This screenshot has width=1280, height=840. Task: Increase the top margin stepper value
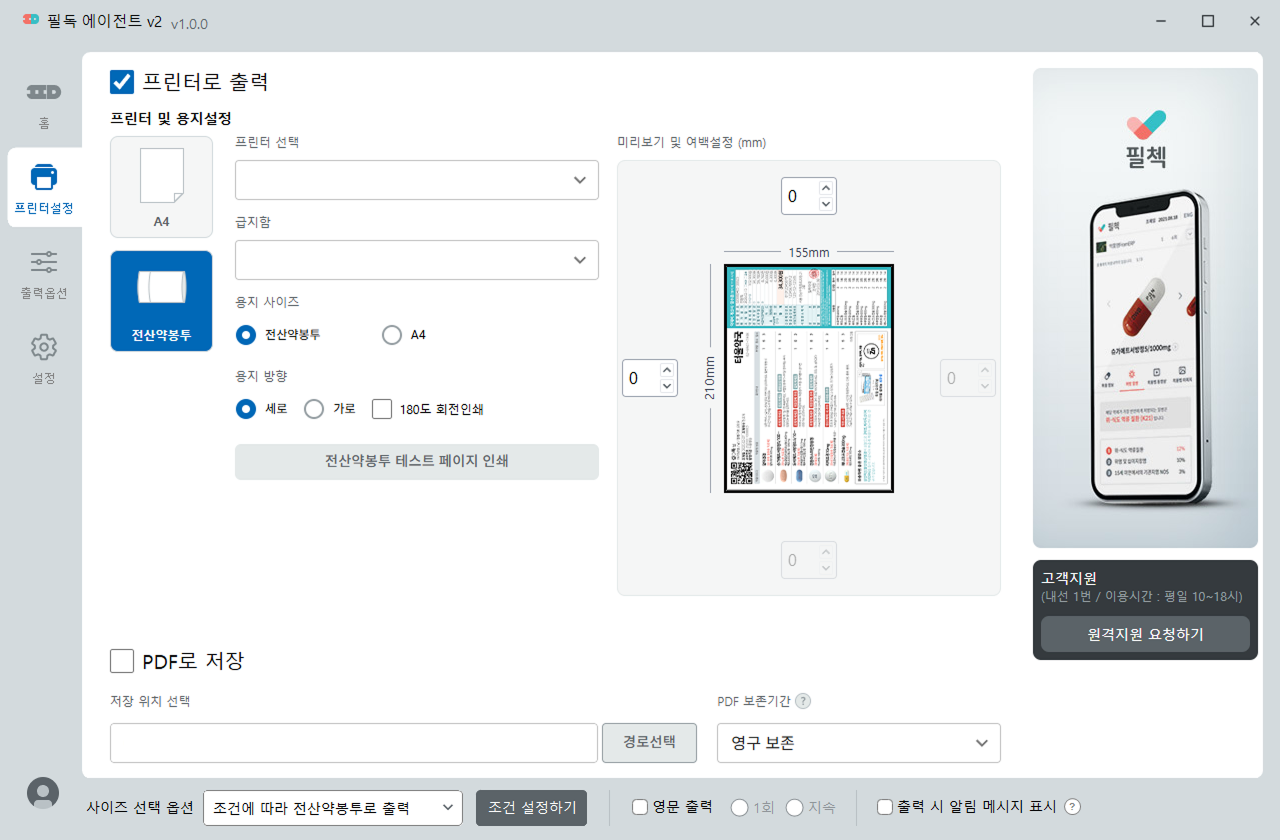[x=825, y=188]
